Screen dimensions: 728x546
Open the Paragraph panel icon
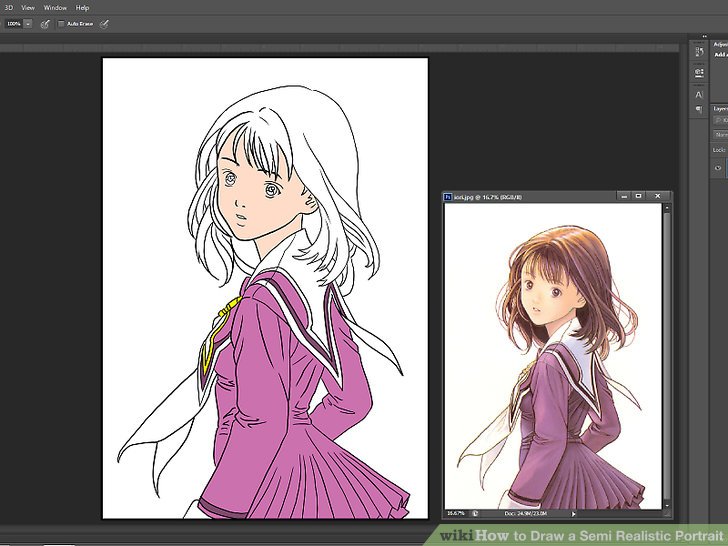[x=698, y=109]
